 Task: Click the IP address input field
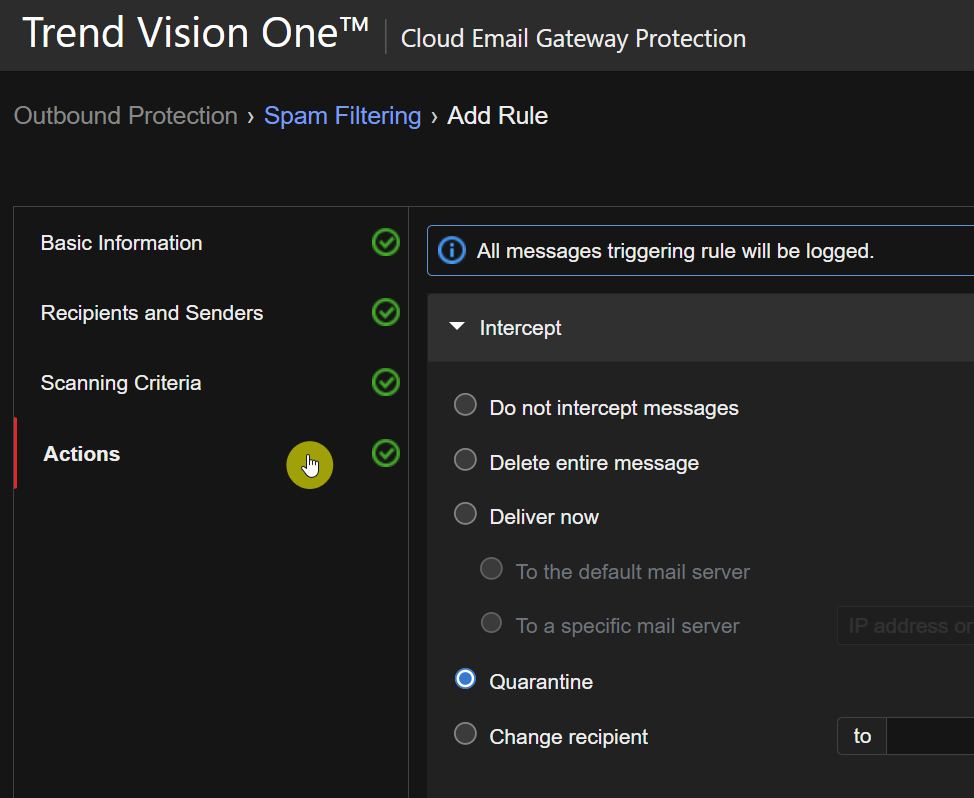[906, 626]
